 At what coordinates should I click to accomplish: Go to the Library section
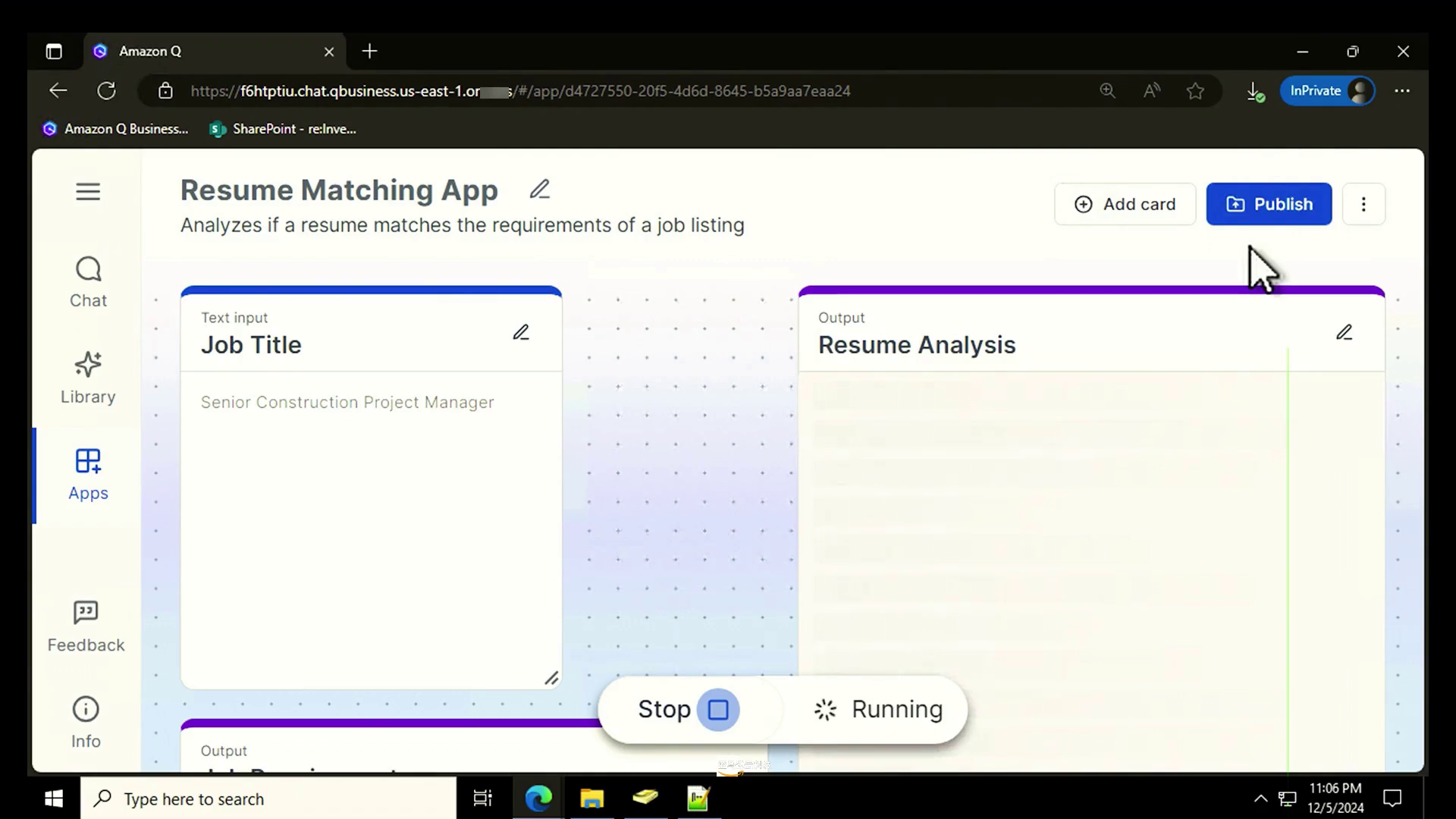click(x=88, y=378)
